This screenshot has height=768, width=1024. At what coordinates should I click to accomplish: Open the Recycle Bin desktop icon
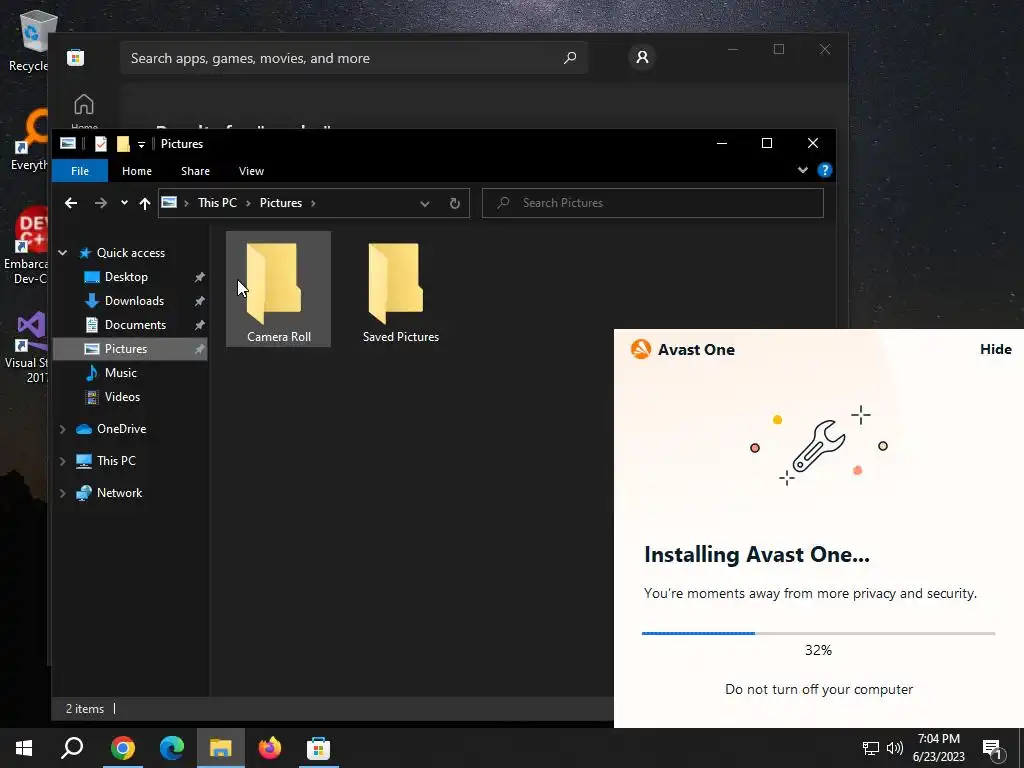tap(29, 41)
